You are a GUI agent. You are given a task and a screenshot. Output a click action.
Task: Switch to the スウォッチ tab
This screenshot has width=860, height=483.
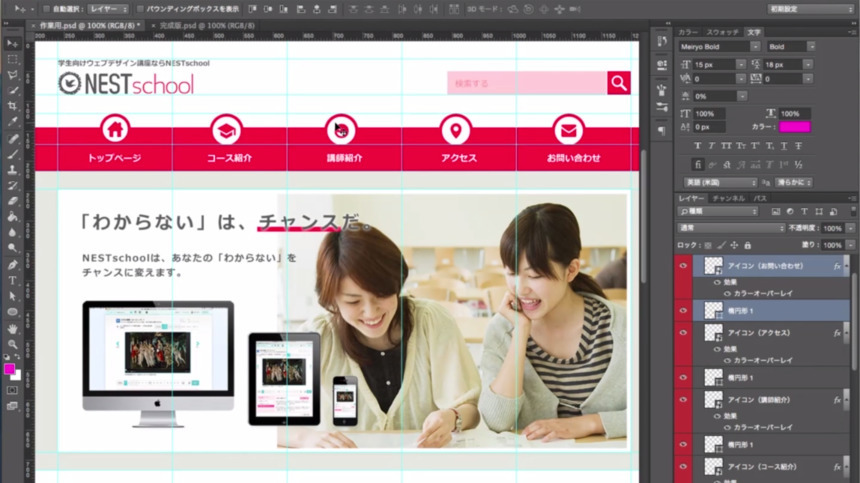click(722, 32)
